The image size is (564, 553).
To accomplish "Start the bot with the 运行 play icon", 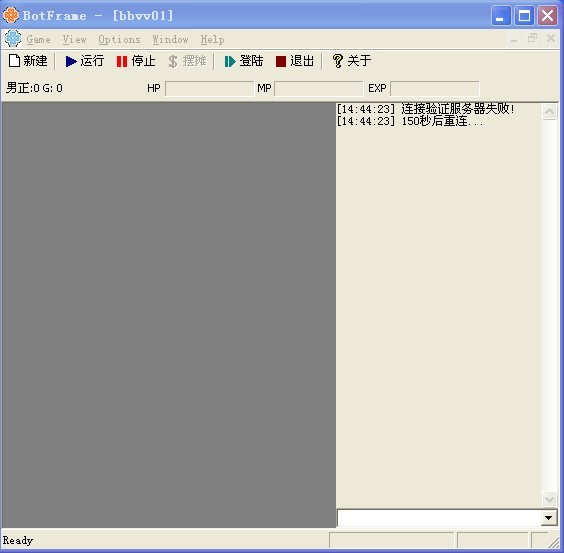I will (x=71, y=61).
